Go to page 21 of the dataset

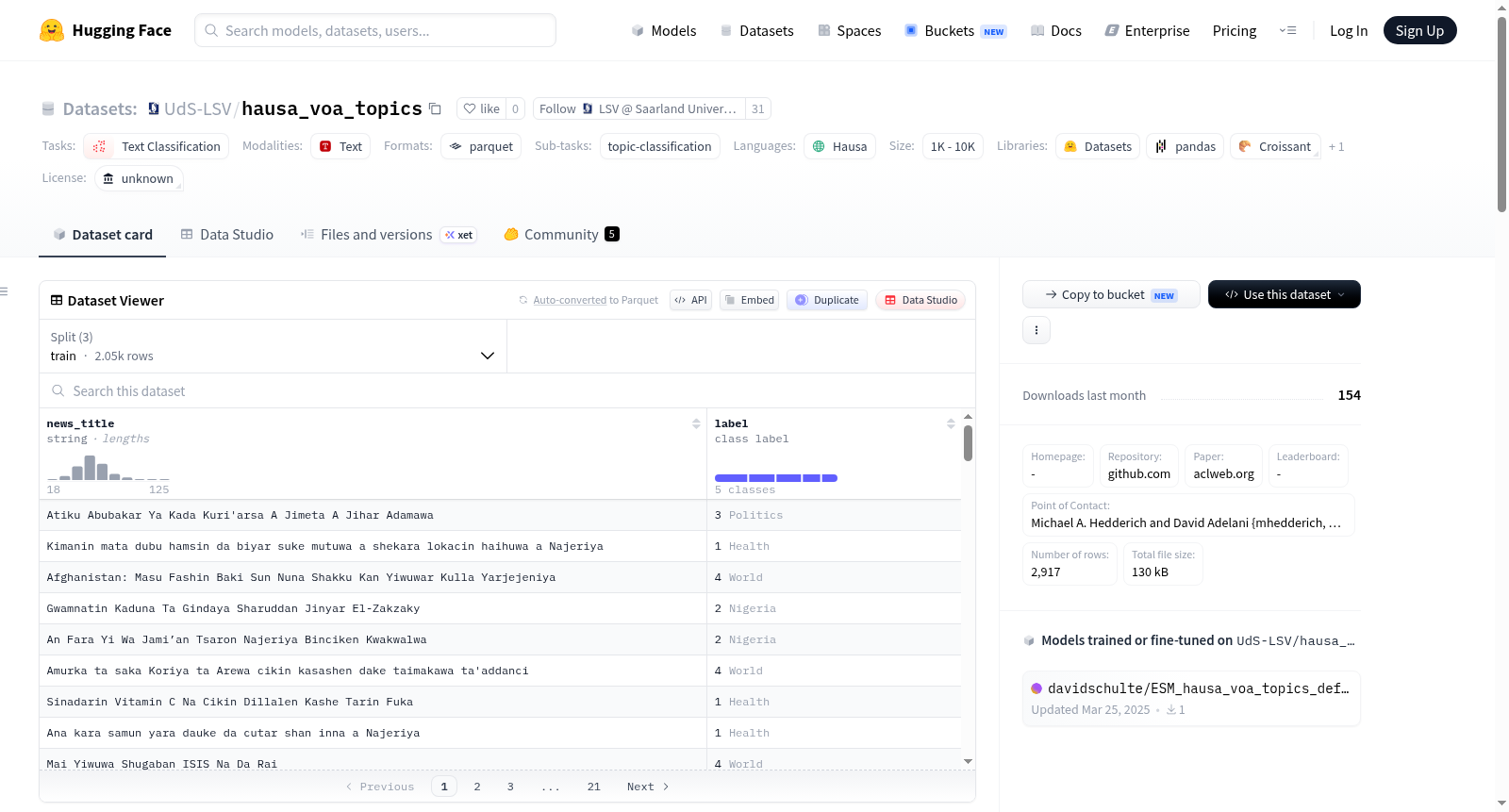(593, 787)
